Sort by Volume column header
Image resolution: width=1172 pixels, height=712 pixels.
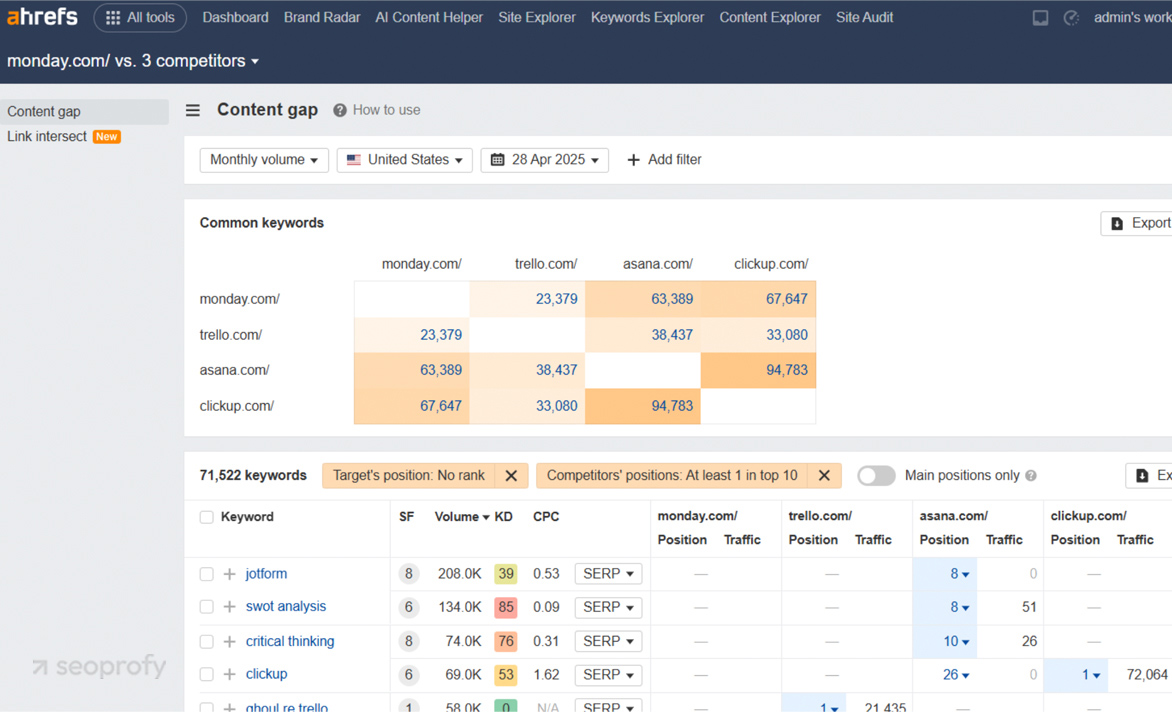point(462,517)
